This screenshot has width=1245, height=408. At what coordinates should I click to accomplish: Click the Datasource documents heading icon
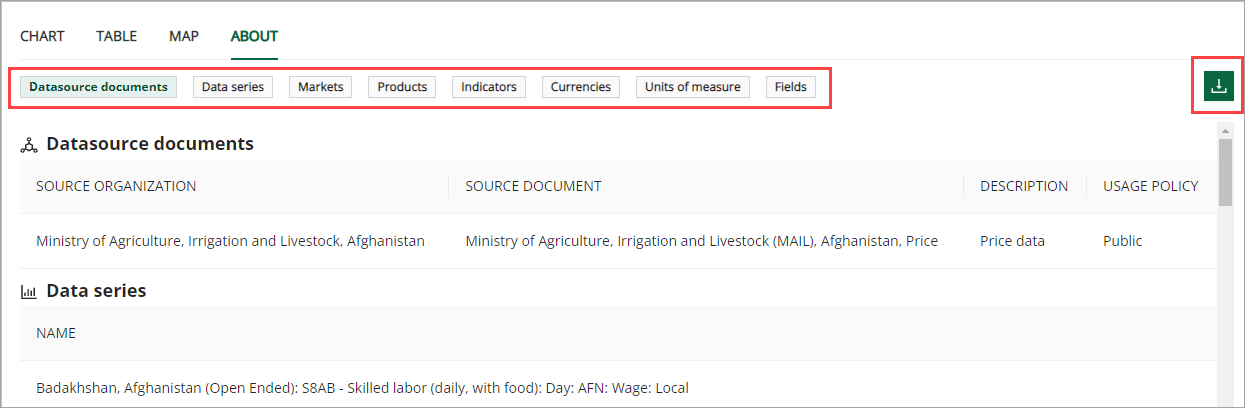[x=29, y=145]
